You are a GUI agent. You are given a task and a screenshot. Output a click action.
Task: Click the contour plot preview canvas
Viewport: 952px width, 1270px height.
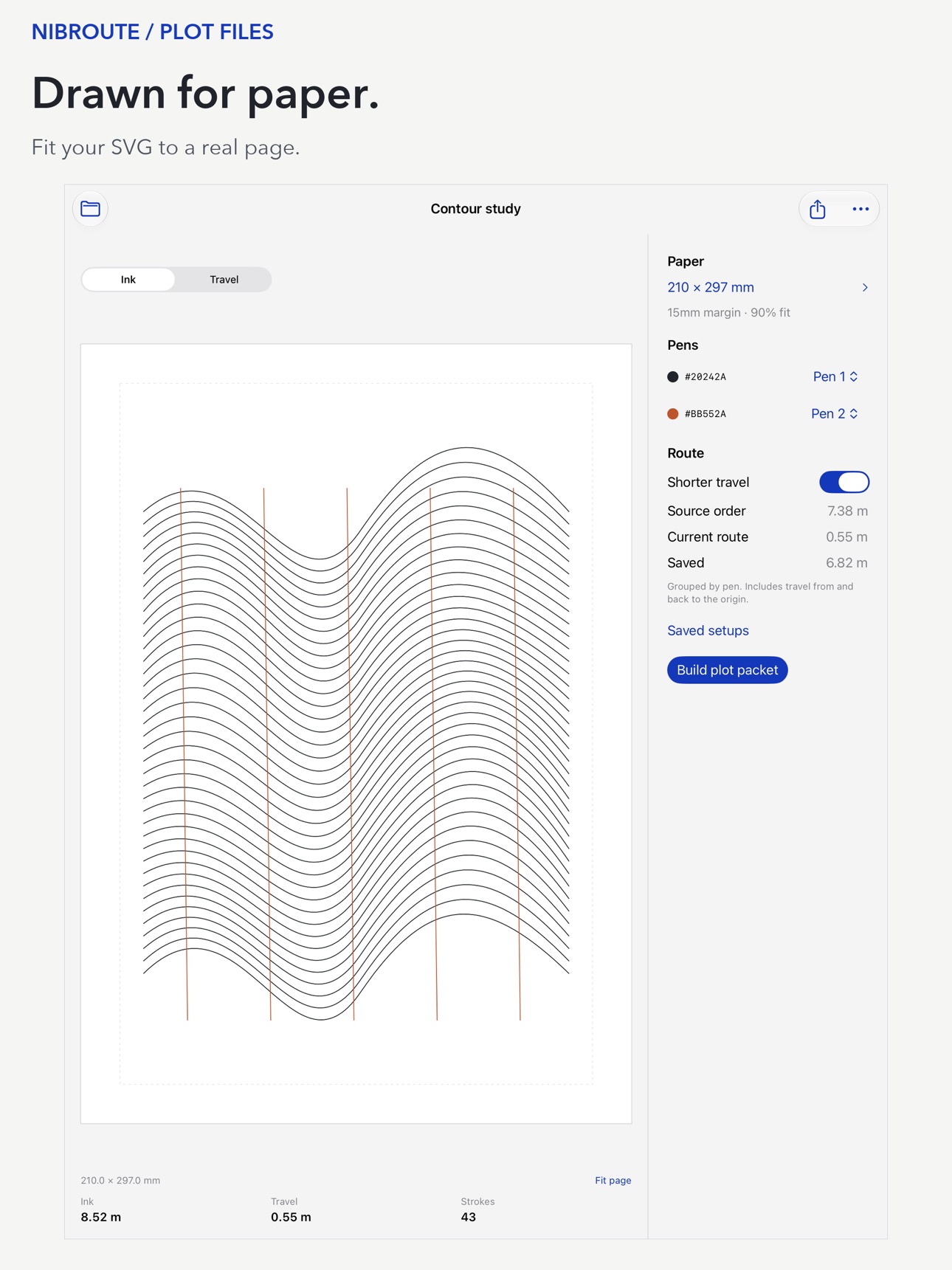(356, 734)
